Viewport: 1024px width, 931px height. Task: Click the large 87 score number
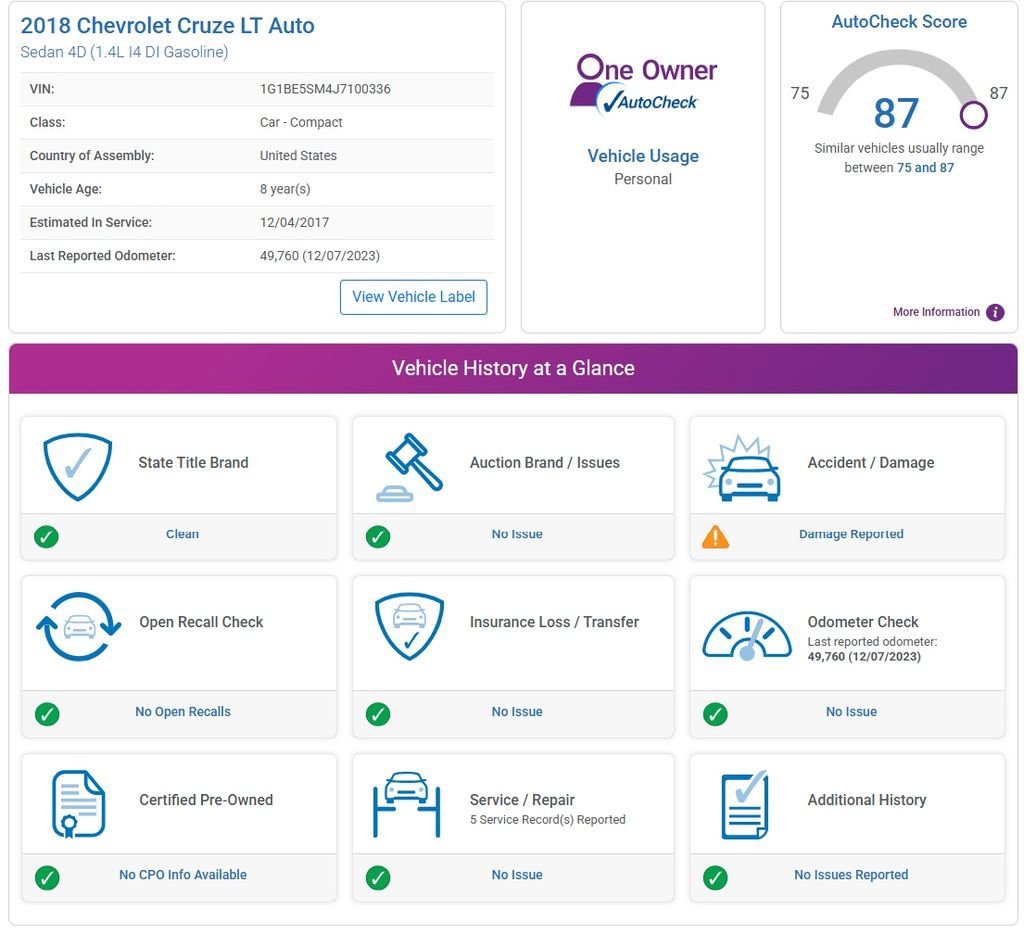click(x=896, y=113)
